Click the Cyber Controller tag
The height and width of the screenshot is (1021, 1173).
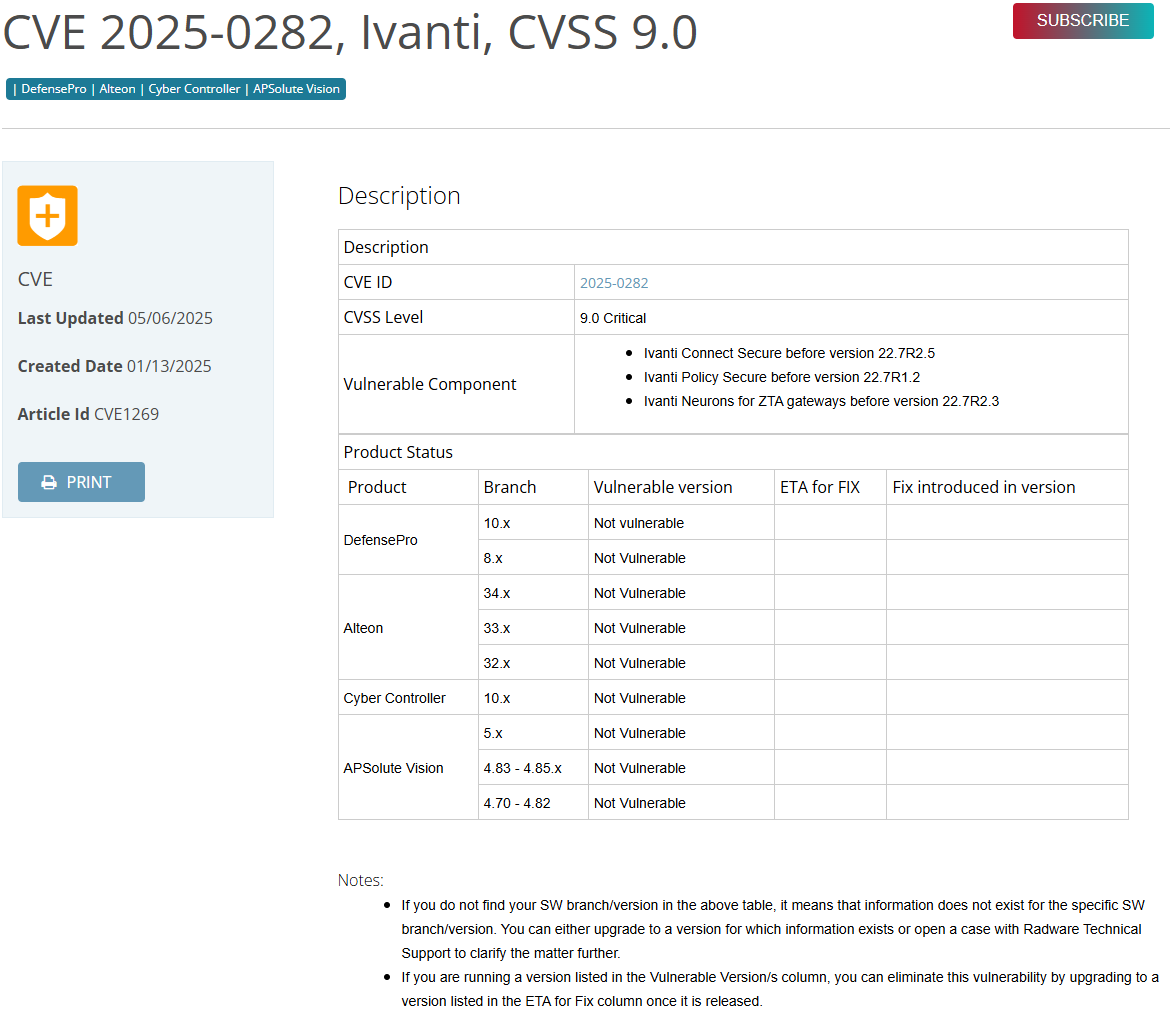(x=195, y=88)
